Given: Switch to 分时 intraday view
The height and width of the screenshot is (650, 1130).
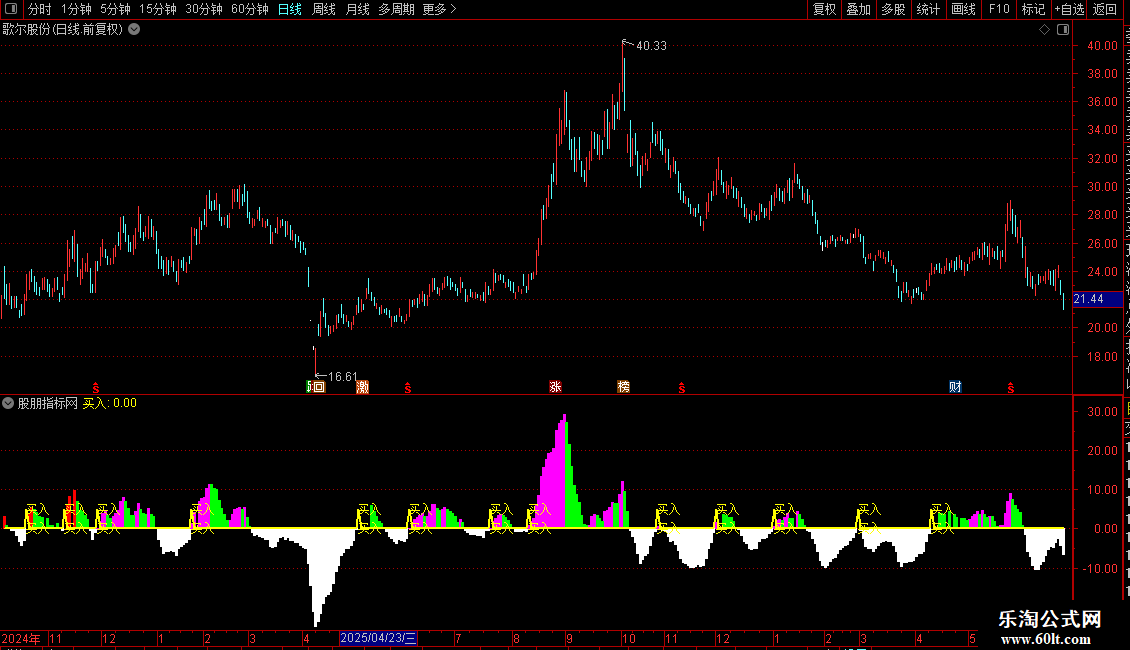Looking at the screenshot, I should point(40,9).
